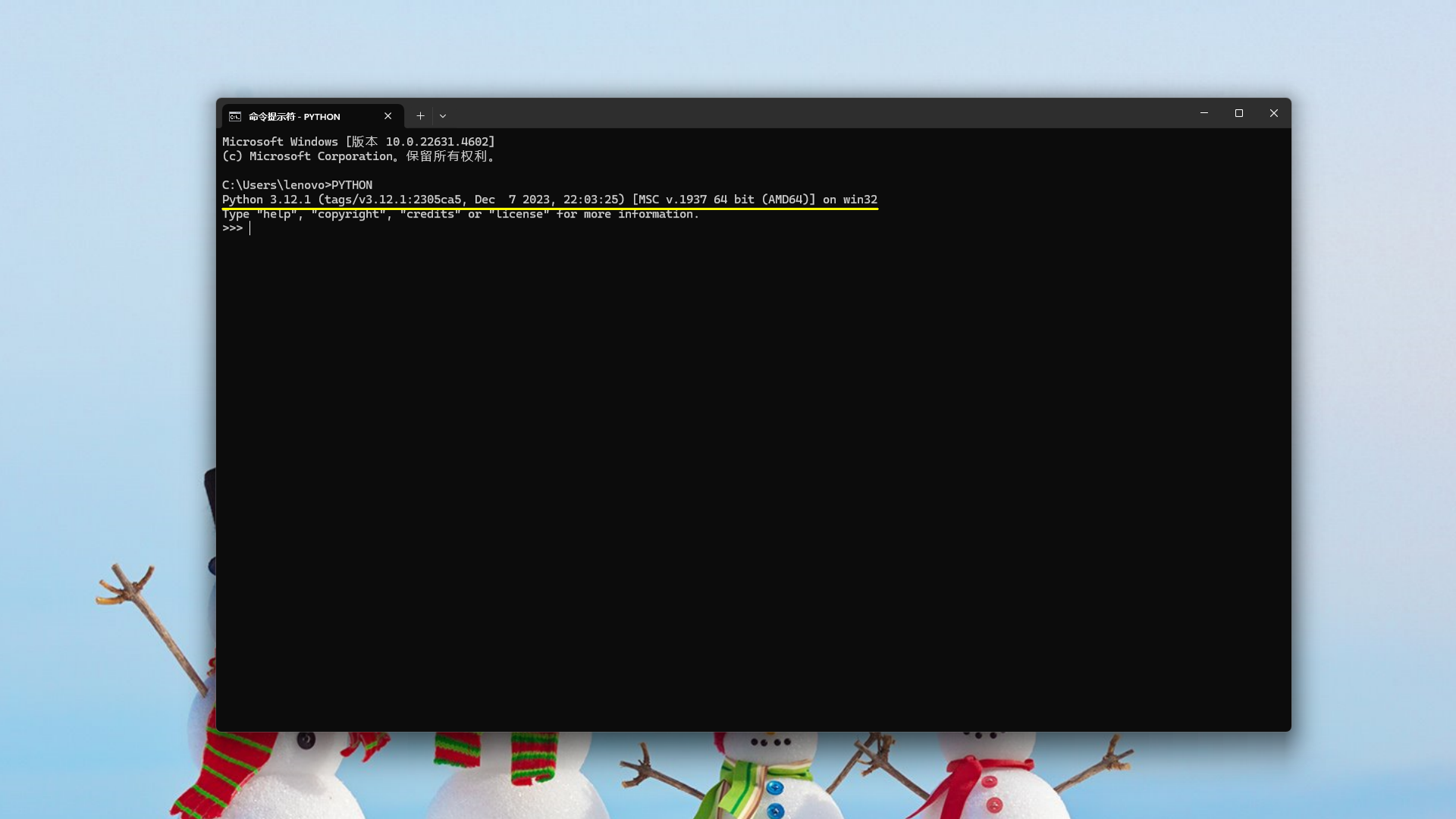Open the new tab dropdown chevron
Screen dimensions: 1456x819
(x=443, y=116)
